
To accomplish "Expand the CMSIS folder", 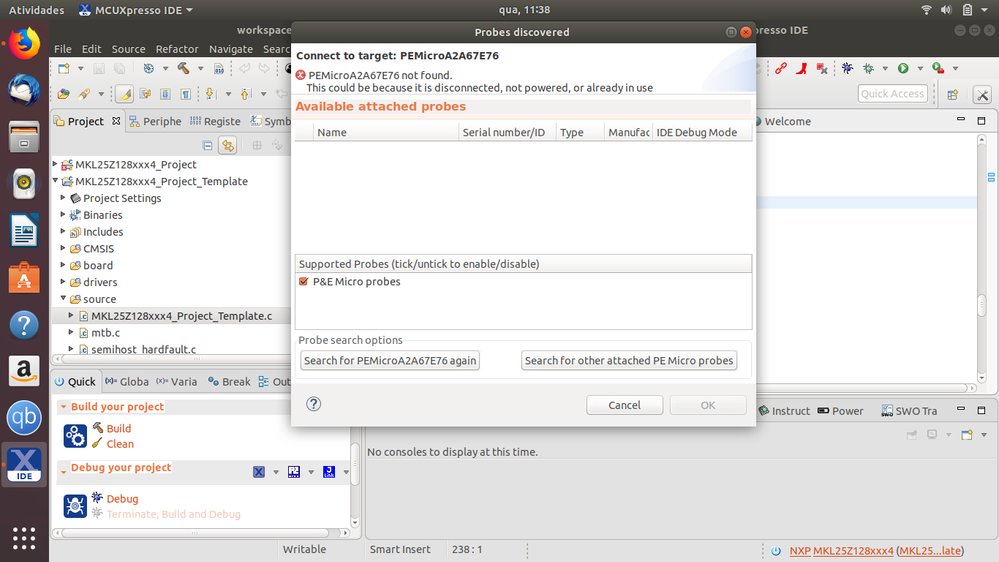I will tap(63, 249).
